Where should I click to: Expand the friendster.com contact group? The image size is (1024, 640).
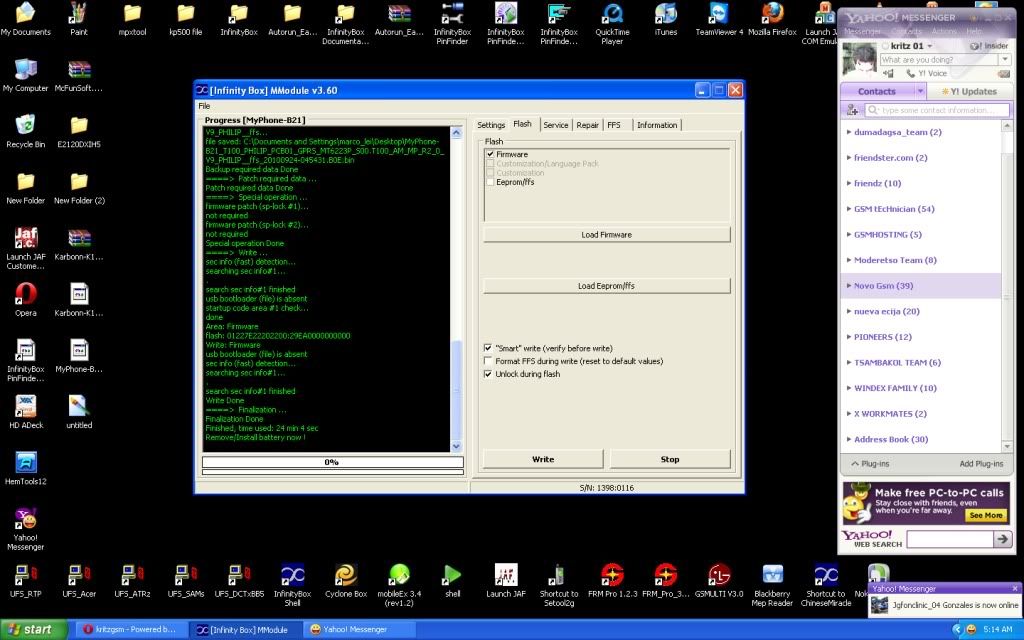tap(849, 157)
